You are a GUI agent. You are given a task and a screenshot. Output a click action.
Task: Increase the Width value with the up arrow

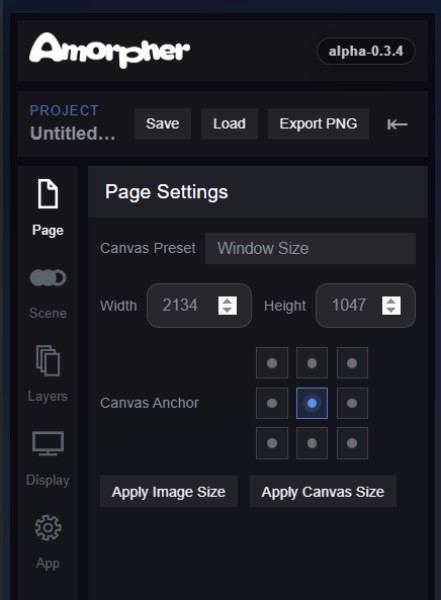point(227,301)
